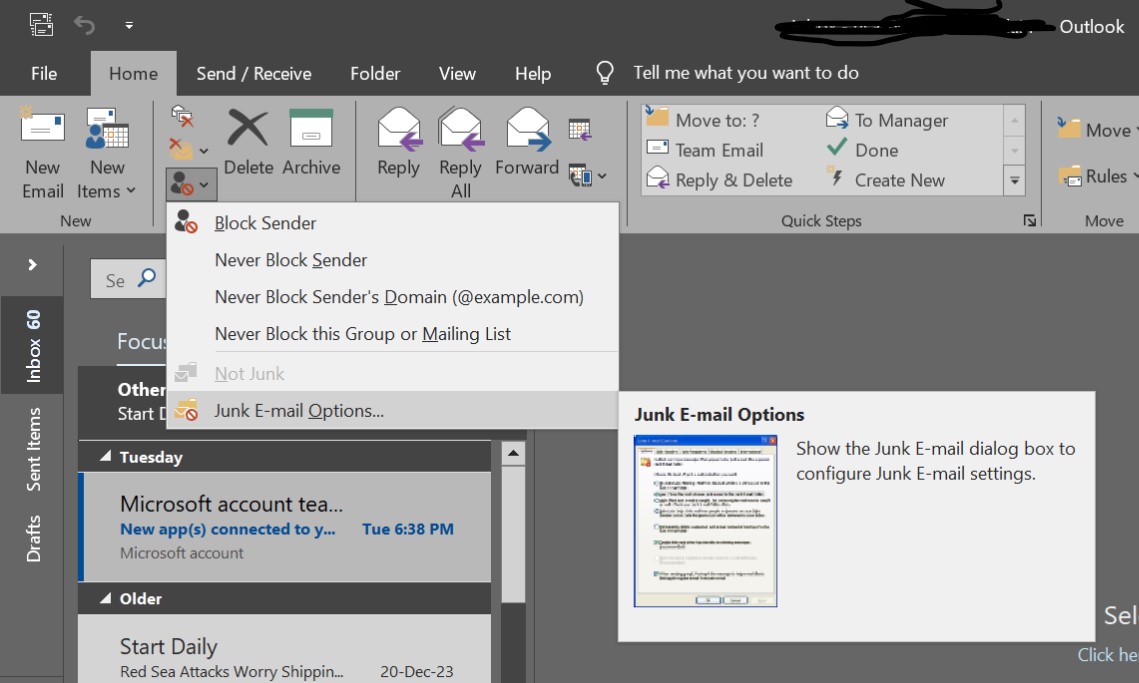Viewport: 1139px width, 683px height.
Task: Open the Folder ribbon tab
Action: (375, 73)
